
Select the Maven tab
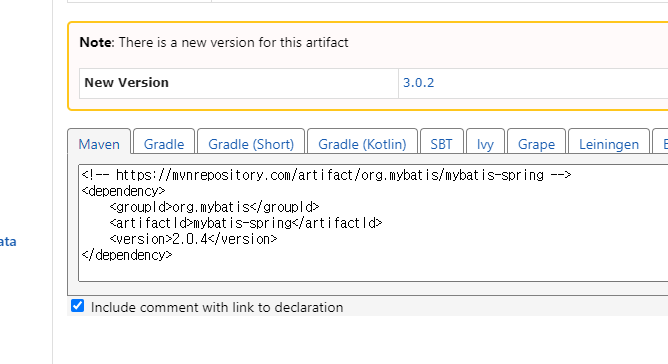[x=99, y=144]
